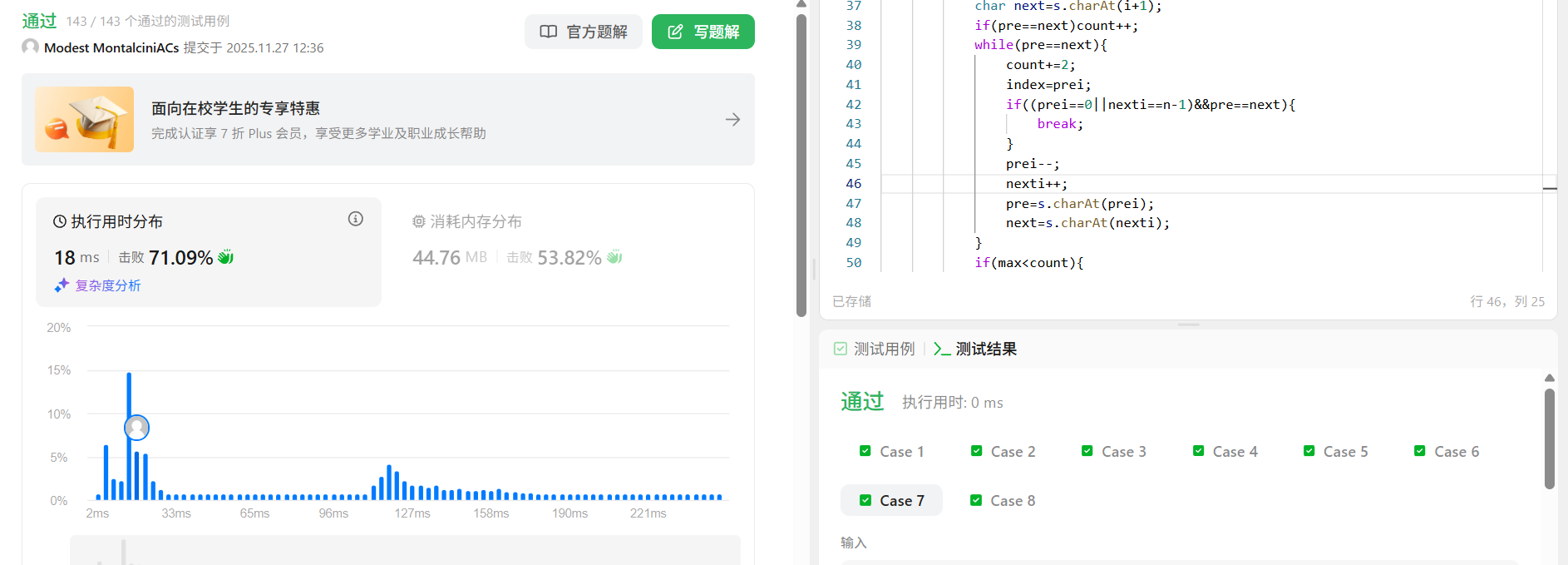Image resolution: width=1568 pixels, height=565 pixels.
Task: Click the 执行用时: 0 ms result text
Action: 953,402
